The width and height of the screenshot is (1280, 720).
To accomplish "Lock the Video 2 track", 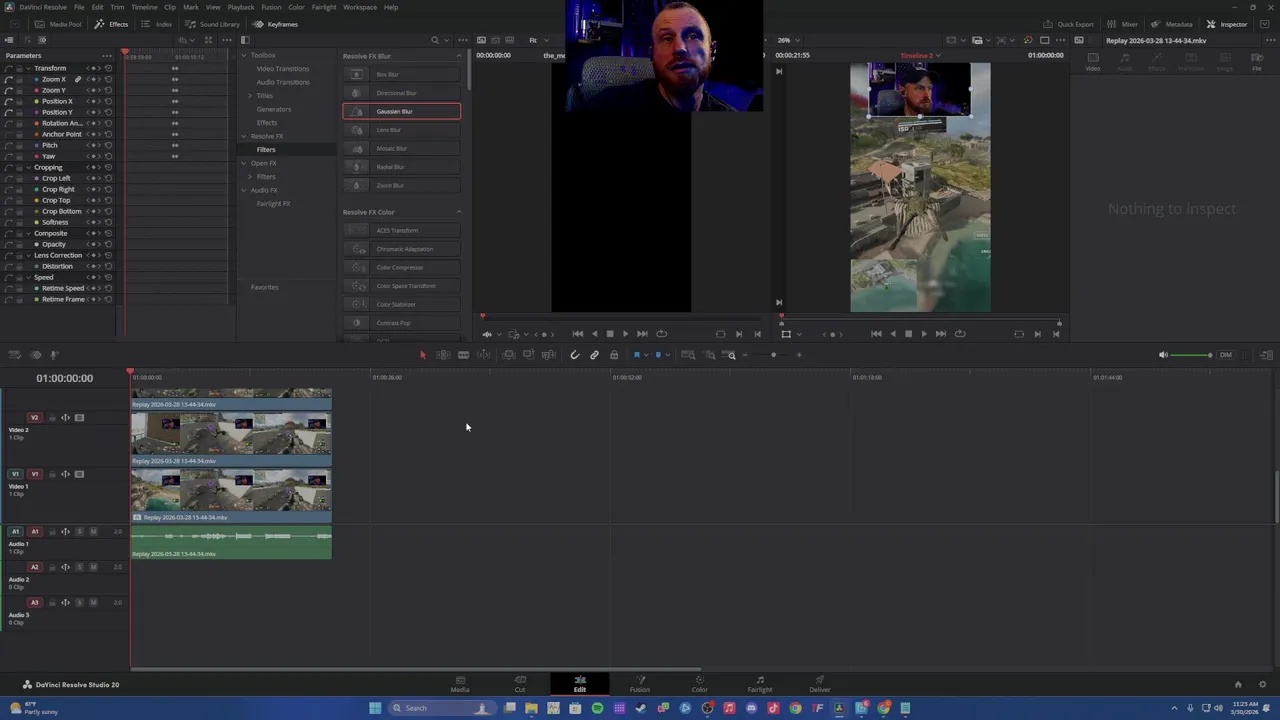I will tap(51, 418).
